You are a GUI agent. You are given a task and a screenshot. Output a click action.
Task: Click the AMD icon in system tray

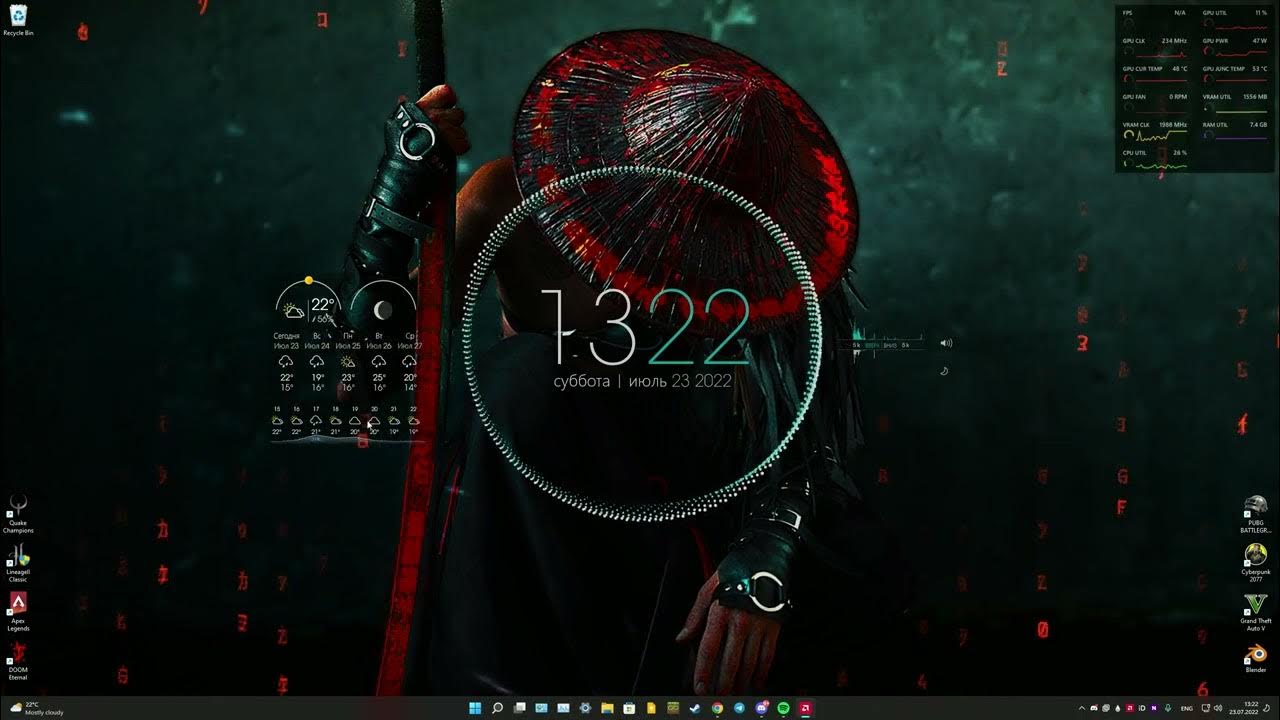[1130, 708]
